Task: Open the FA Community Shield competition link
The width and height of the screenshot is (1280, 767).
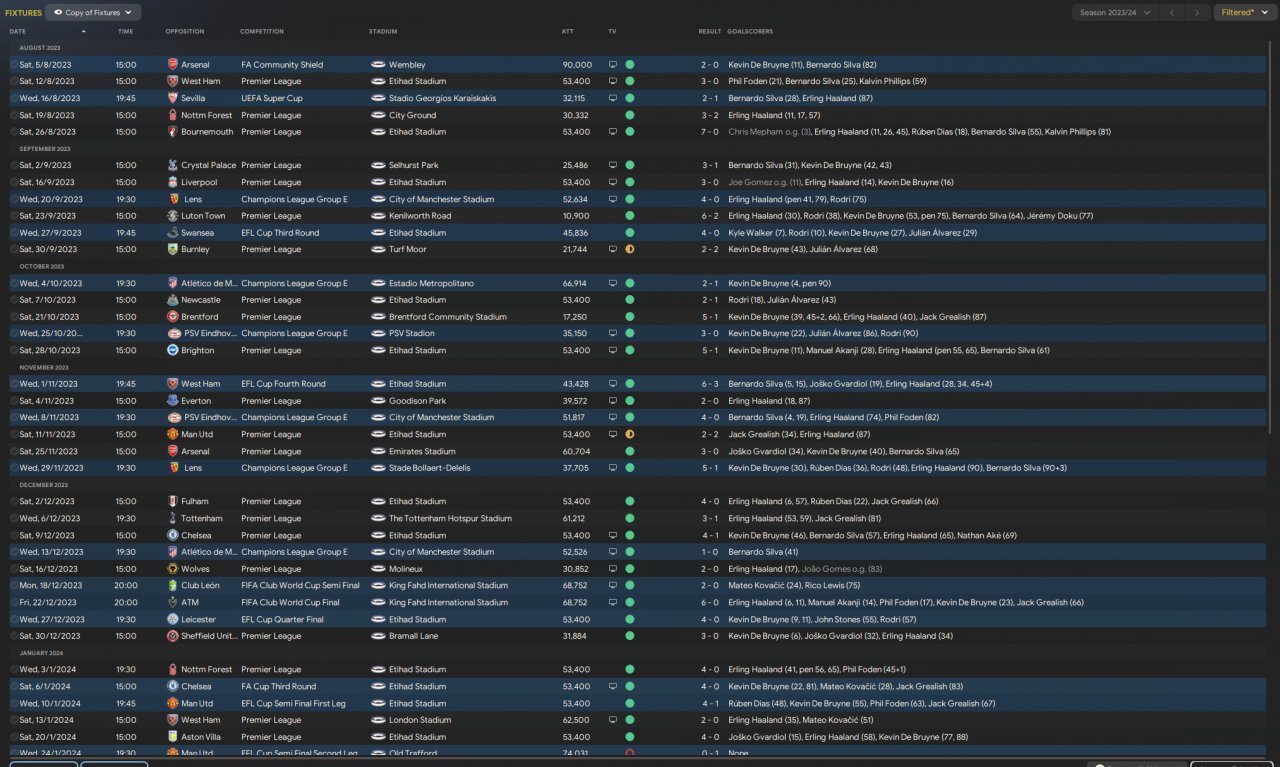Action: [282, 65]
